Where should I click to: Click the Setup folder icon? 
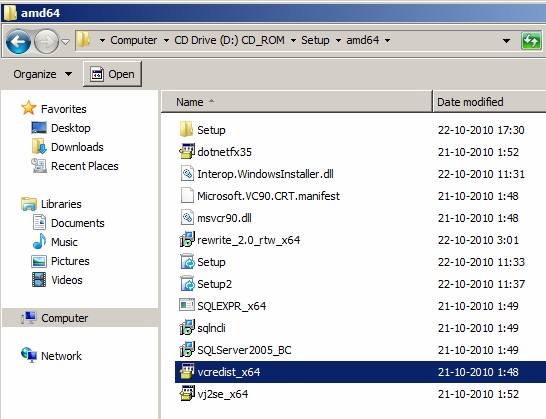[187, 129]
